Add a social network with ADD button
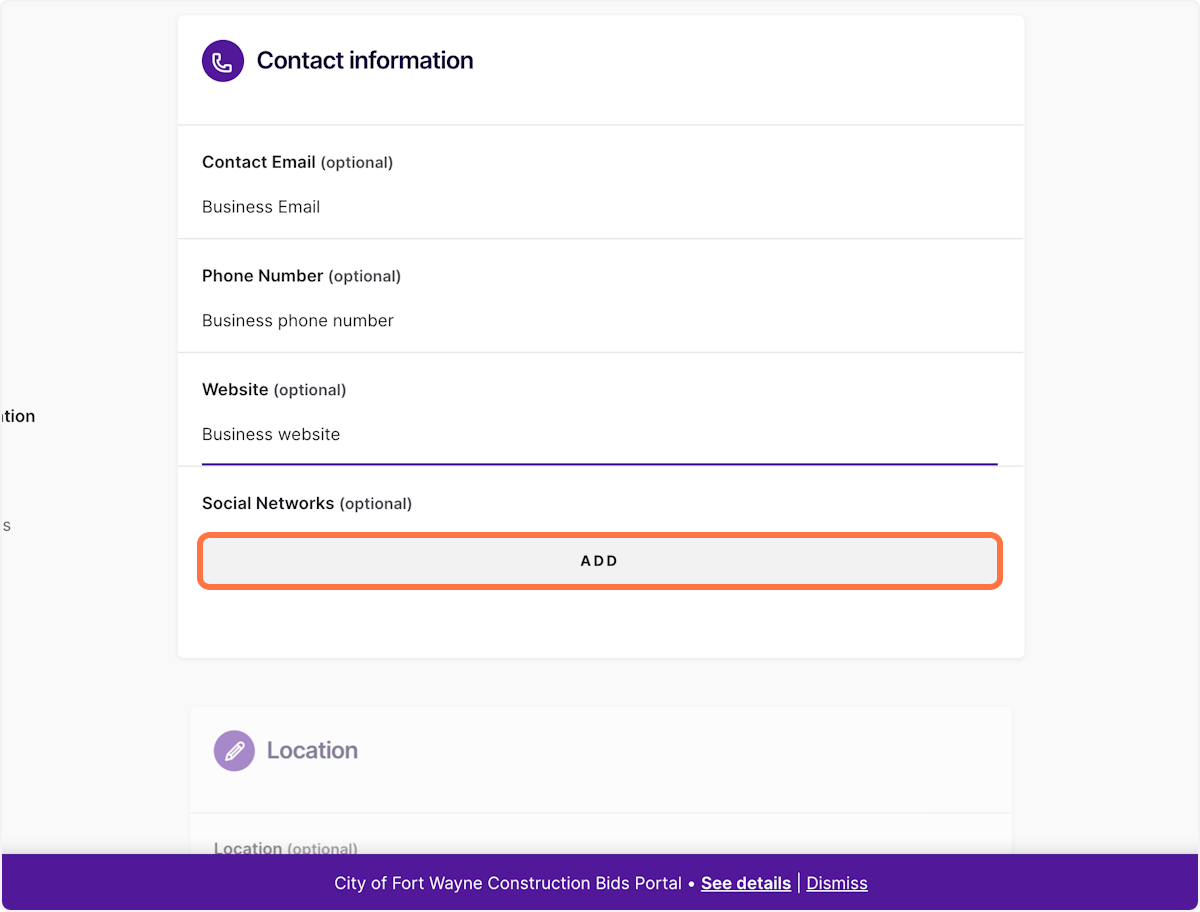The height and width of the screenshot is (912, 1200). tap(600, 561)
